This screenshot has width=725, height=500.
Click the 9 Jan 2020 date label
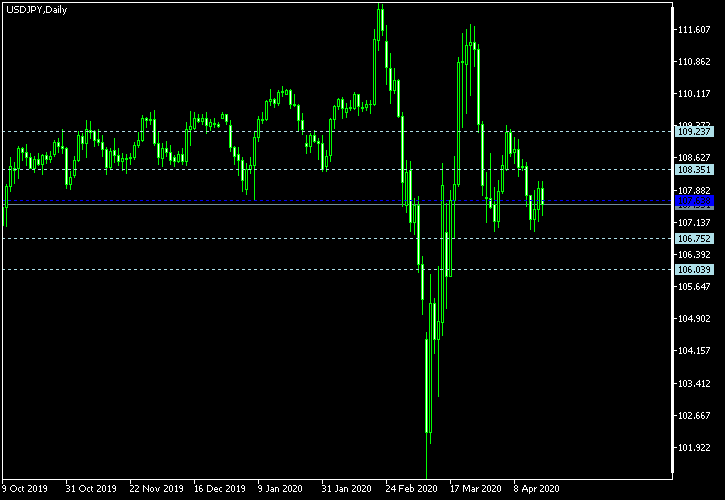[280, 488]
